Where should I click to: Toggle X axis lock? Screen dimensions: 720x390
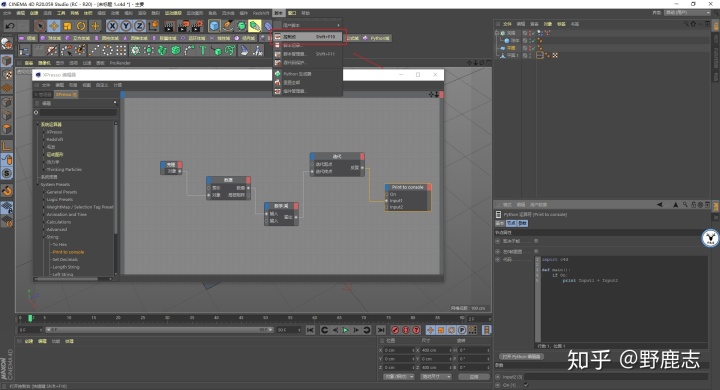112,26
